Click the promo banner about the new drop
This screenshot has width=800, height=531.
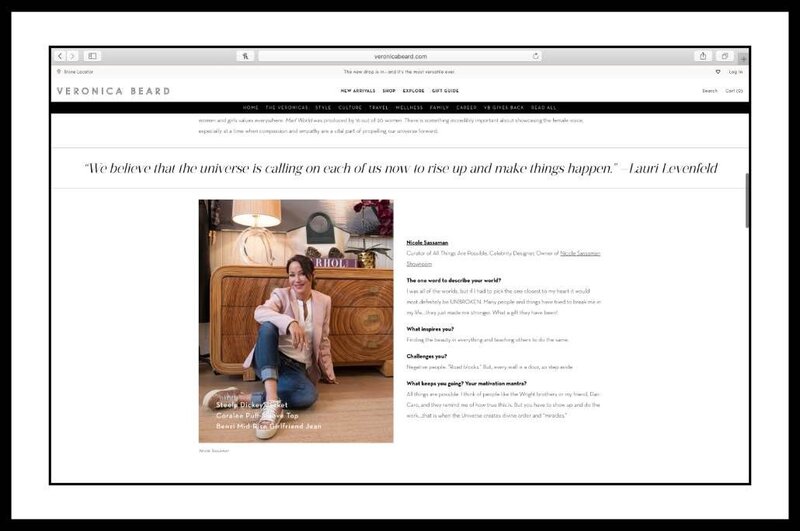(399, 72)
